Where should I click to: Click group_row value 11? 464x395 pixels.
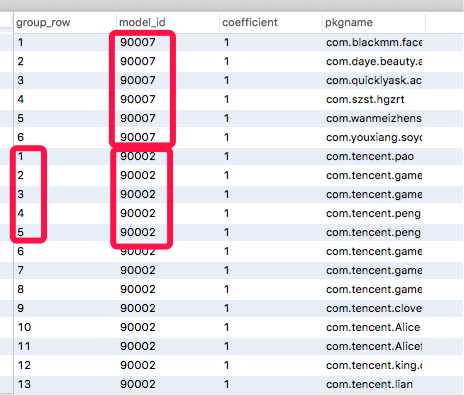pos(24,346)
